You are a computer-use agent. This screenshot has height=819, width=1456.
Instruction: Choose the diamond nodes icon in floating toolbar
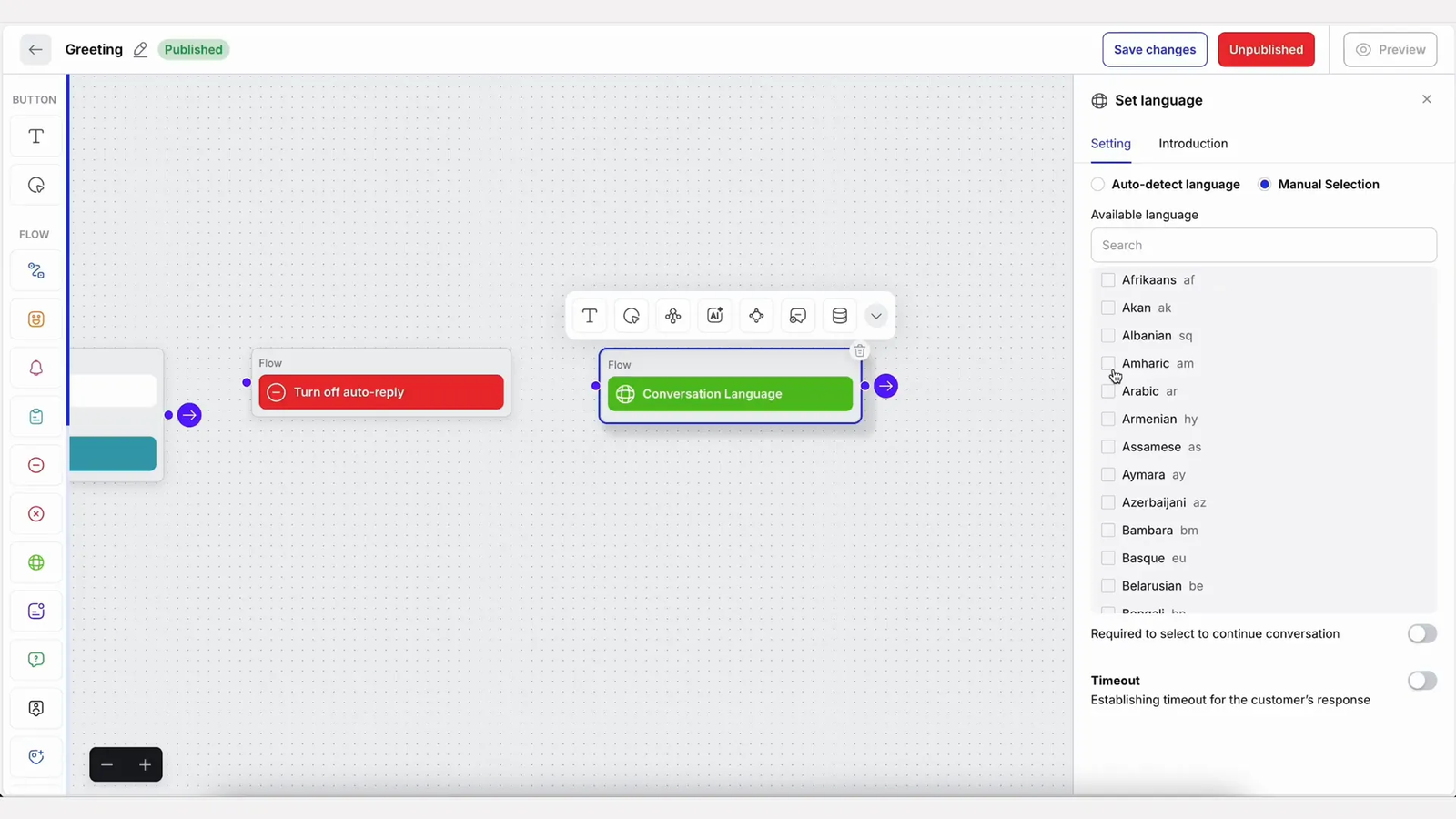pyautogui.click(x=756, y=316)
